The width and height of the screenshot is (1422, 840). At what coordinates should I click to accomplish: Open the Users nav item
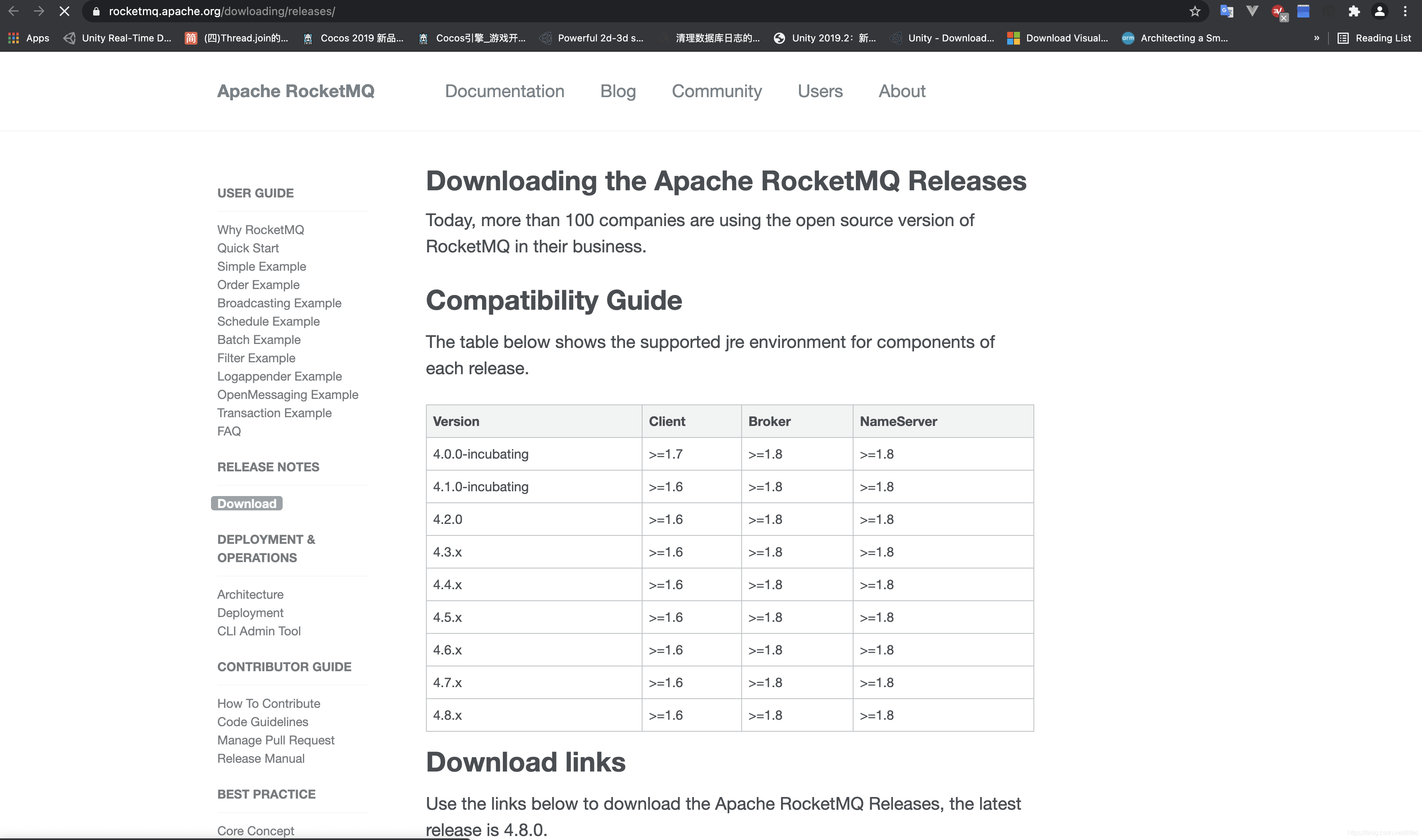pyautogui.click(x=820, y=91)
